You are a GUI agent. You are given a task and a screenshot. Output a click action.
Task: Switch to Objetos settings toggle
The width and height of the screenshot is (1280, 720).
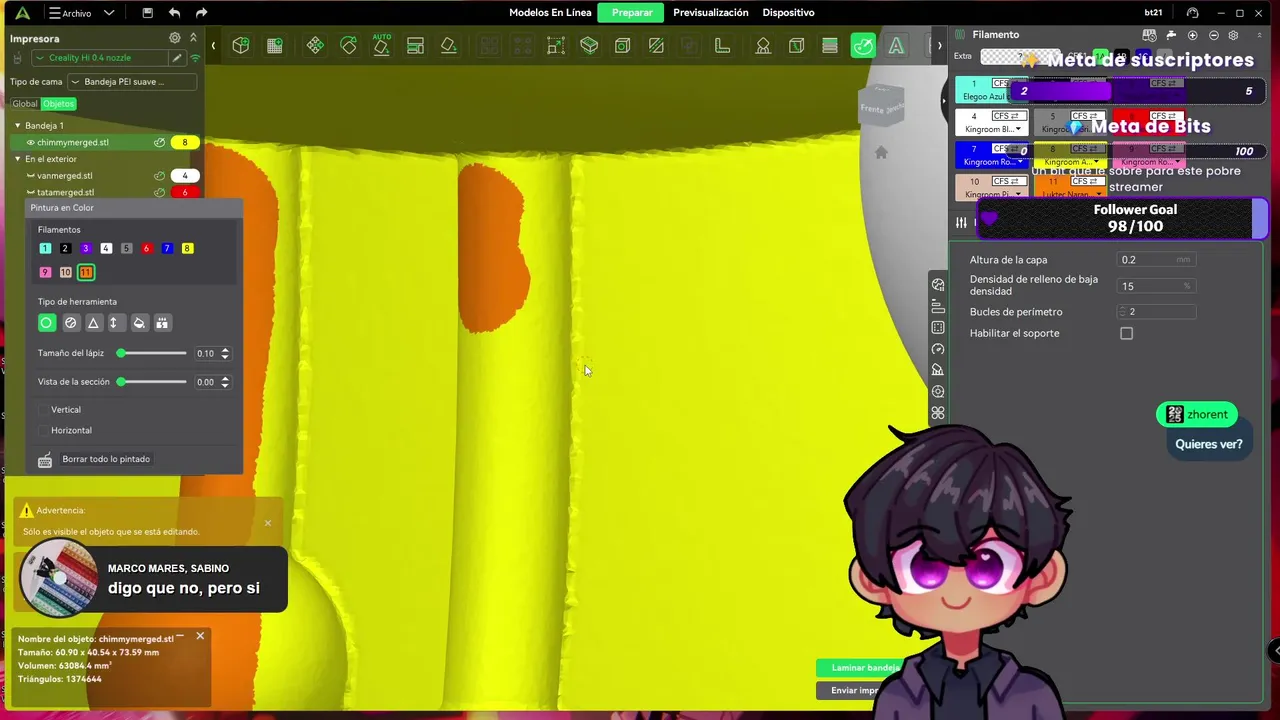[58, 104]
